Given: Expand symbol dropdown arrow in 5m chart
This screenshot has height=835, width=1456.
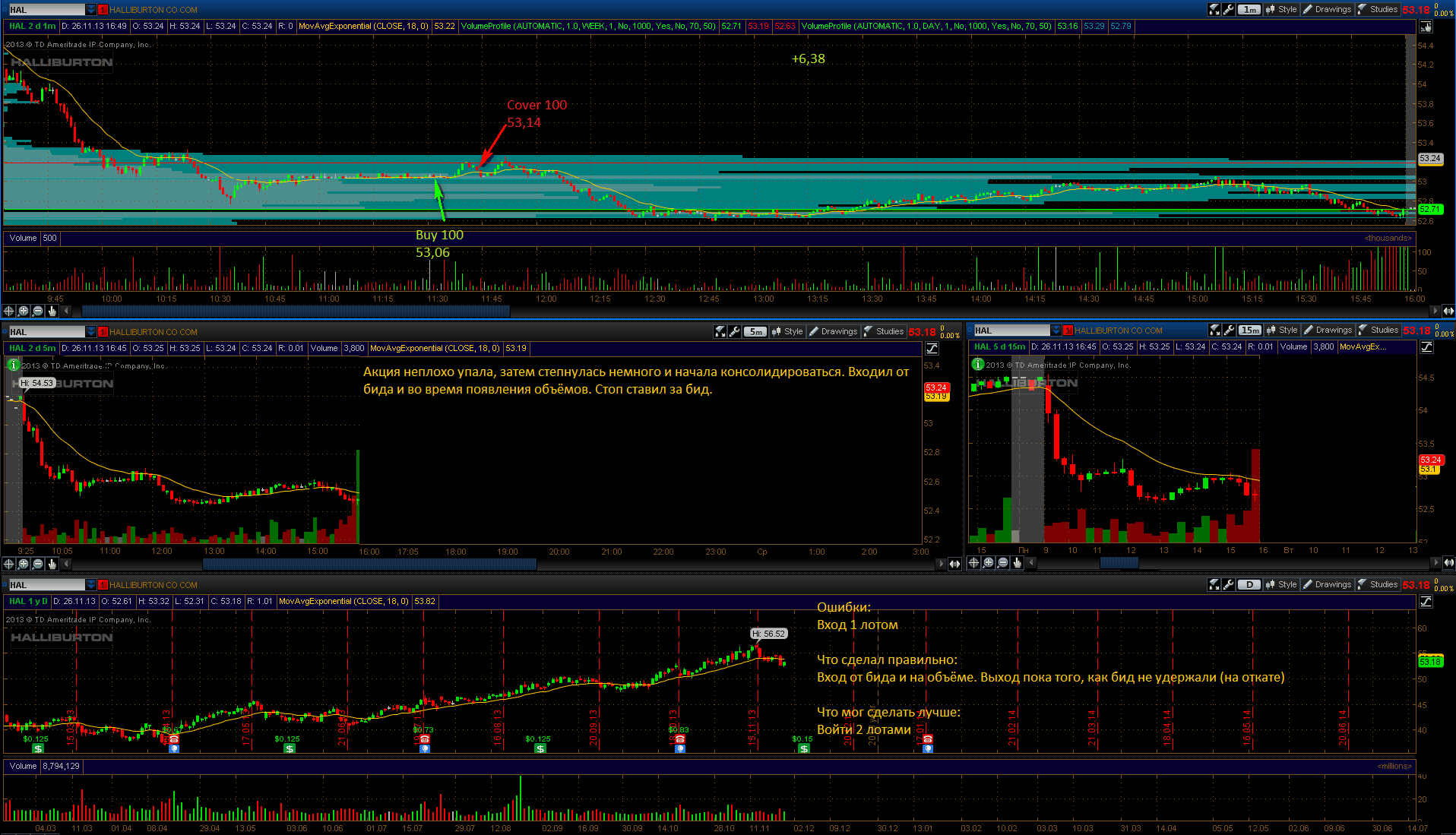Looking at the screenshot, I should pos(91,332).
